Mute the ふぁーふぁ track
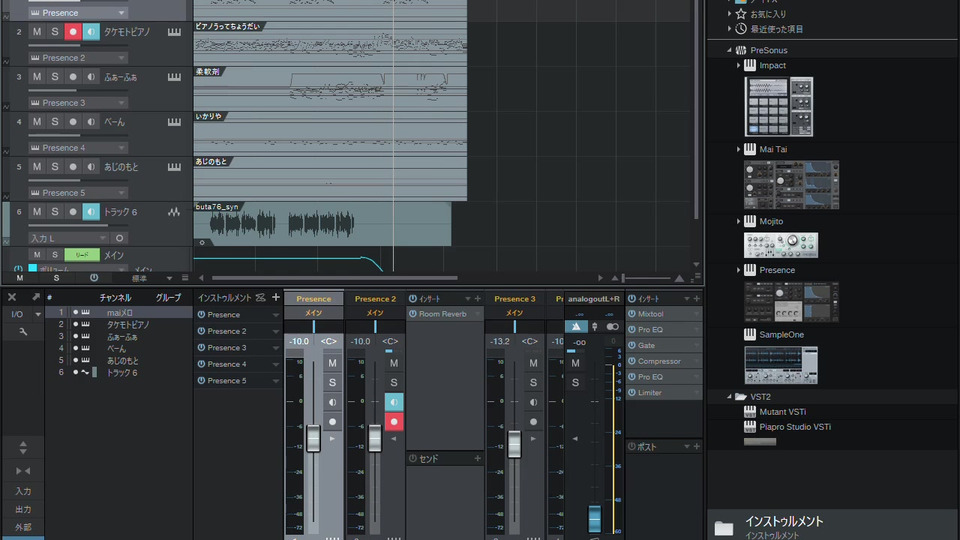The width and height of the screenshot is (960, 540). click(x=37, y=77)
